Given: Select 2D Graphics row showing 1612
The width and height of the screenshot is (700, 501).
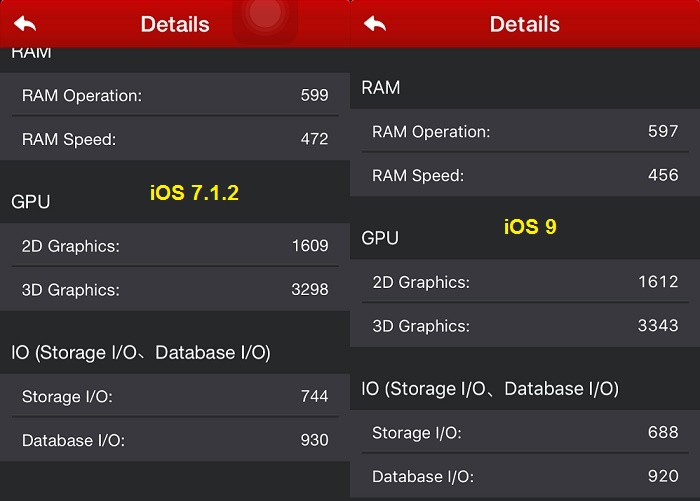Looking at the screenshot, I should pyautogui.click(x=525, y=281).
